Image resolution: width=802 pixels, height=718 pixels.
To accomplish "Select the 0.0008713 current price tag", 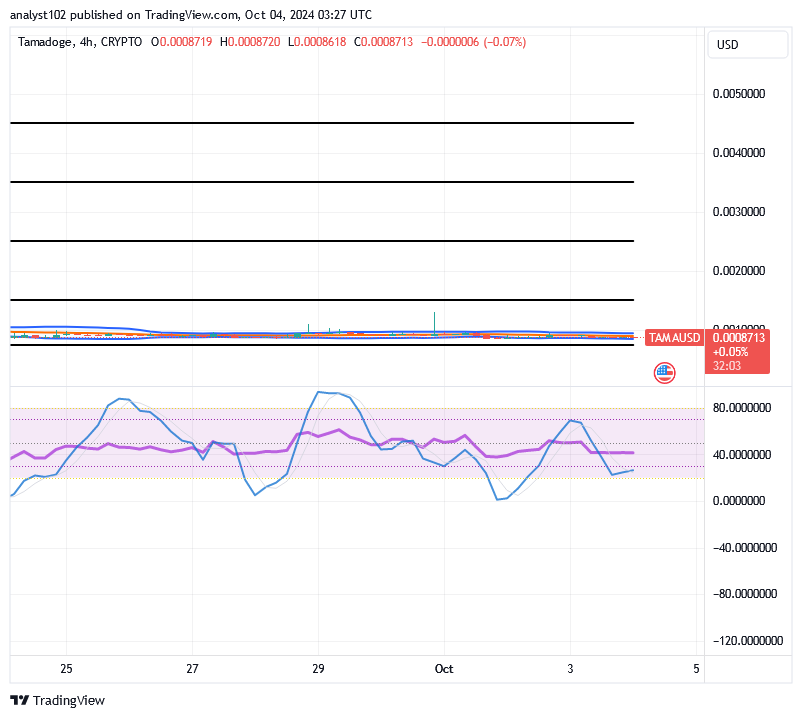I will click(x=737, y=340).
